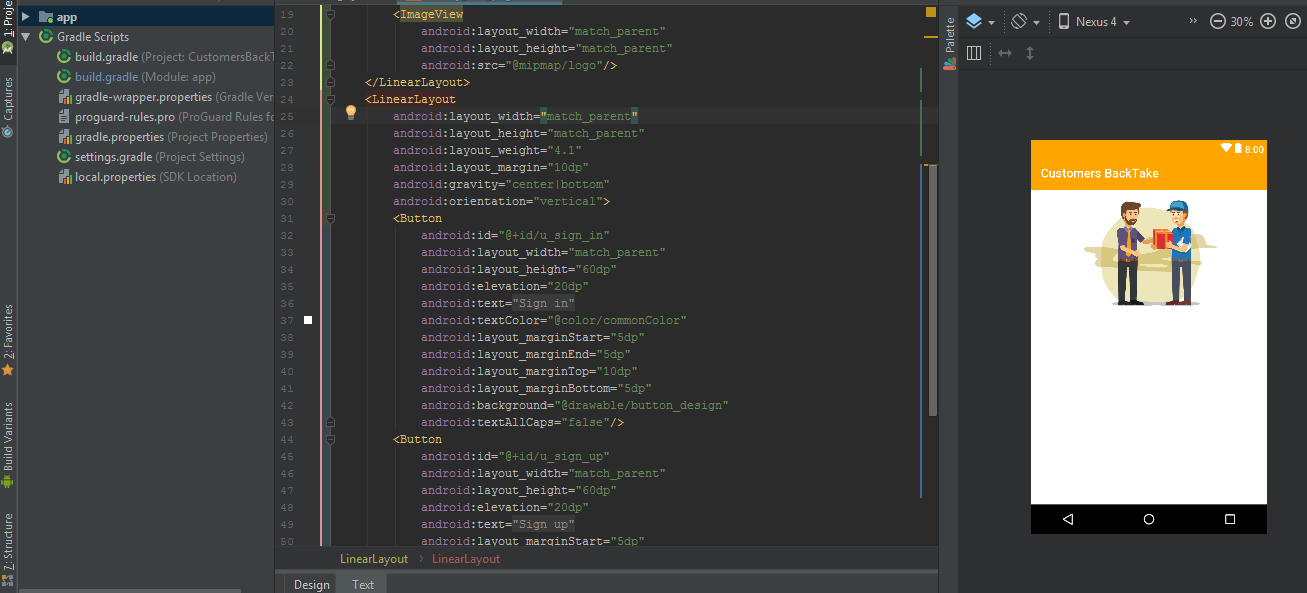Click the match widths constraint icon
The height and width of the screenshot is (593, 1307).
point(1004,53)
